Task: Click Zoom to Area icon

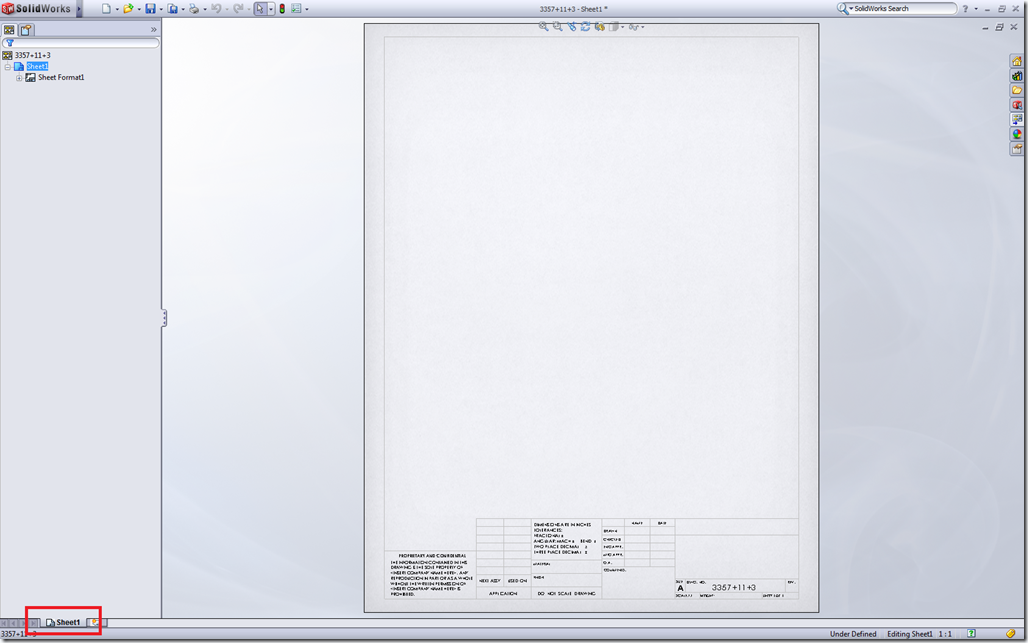Action: click(x=557, y=26)
